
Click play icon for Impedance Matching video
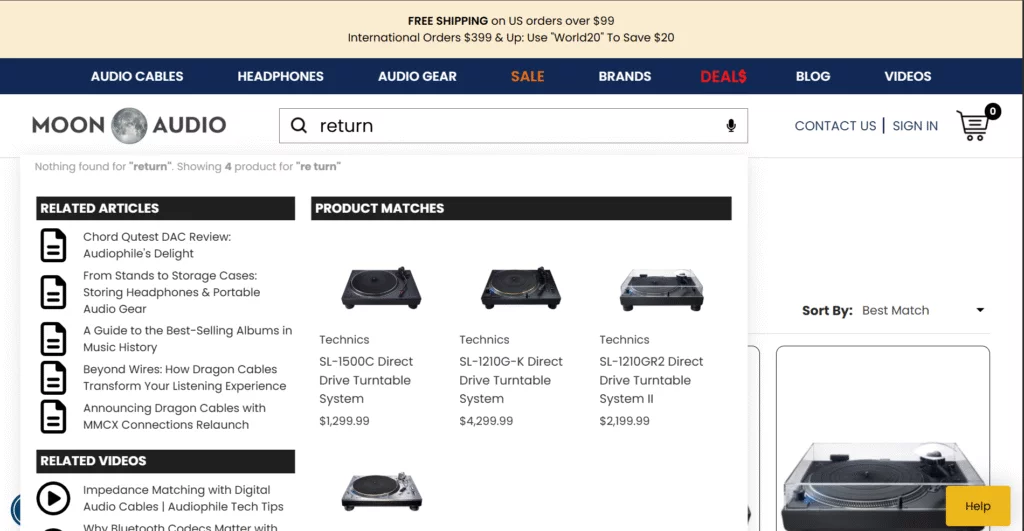click(x=53, y=498)
